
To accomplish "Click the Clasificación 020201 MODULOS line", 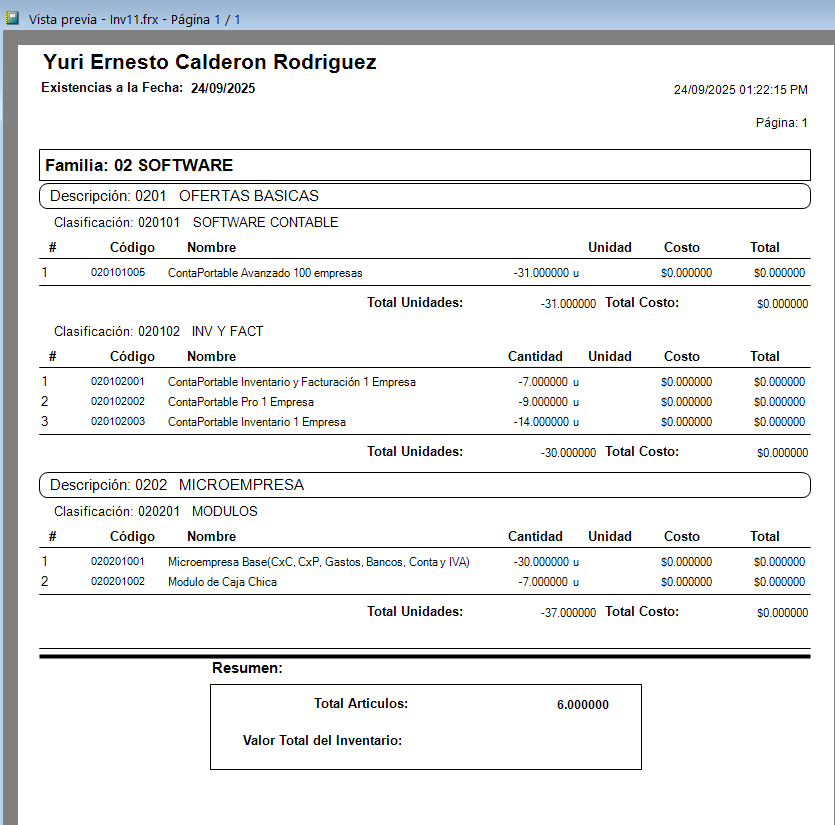I will tap(155, 511).
